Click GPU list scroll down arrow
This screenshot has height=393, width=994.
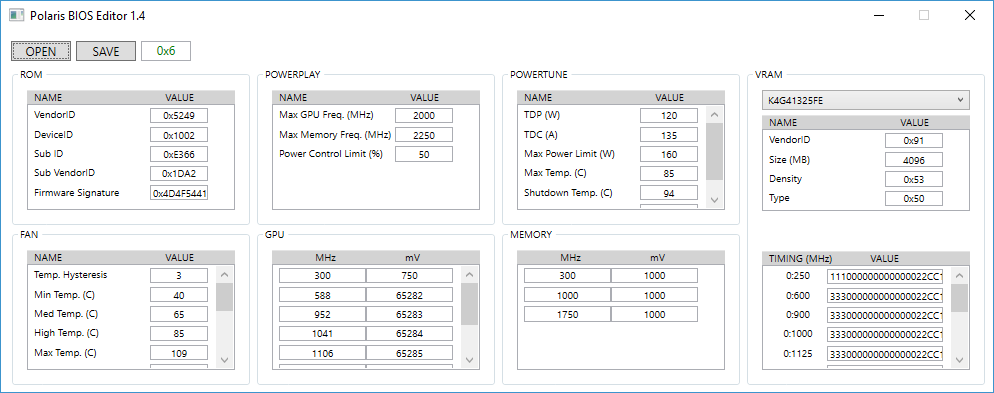[x=469, y=360]
